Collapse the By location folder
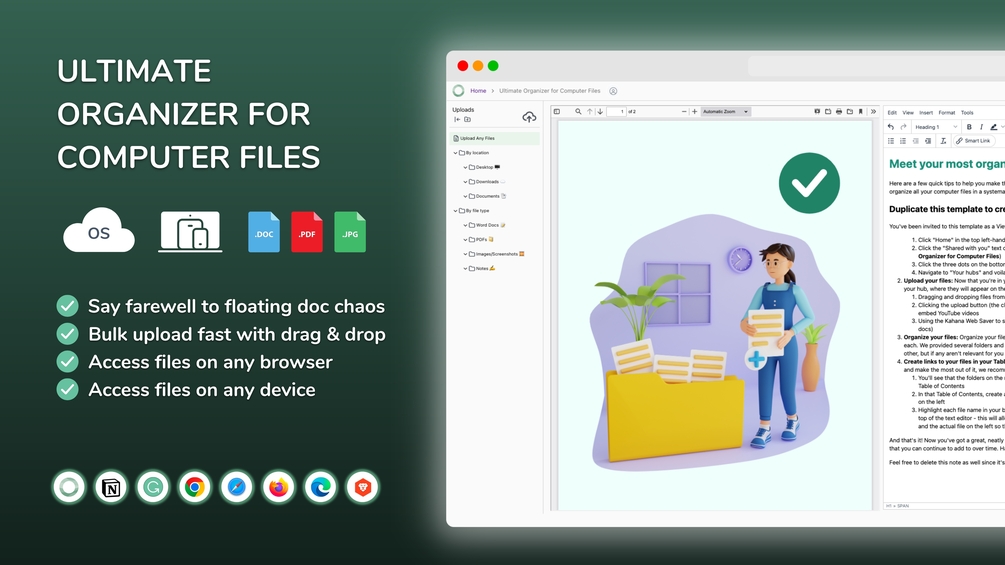This screenshot has width=1005, height=565. point(456,153)
